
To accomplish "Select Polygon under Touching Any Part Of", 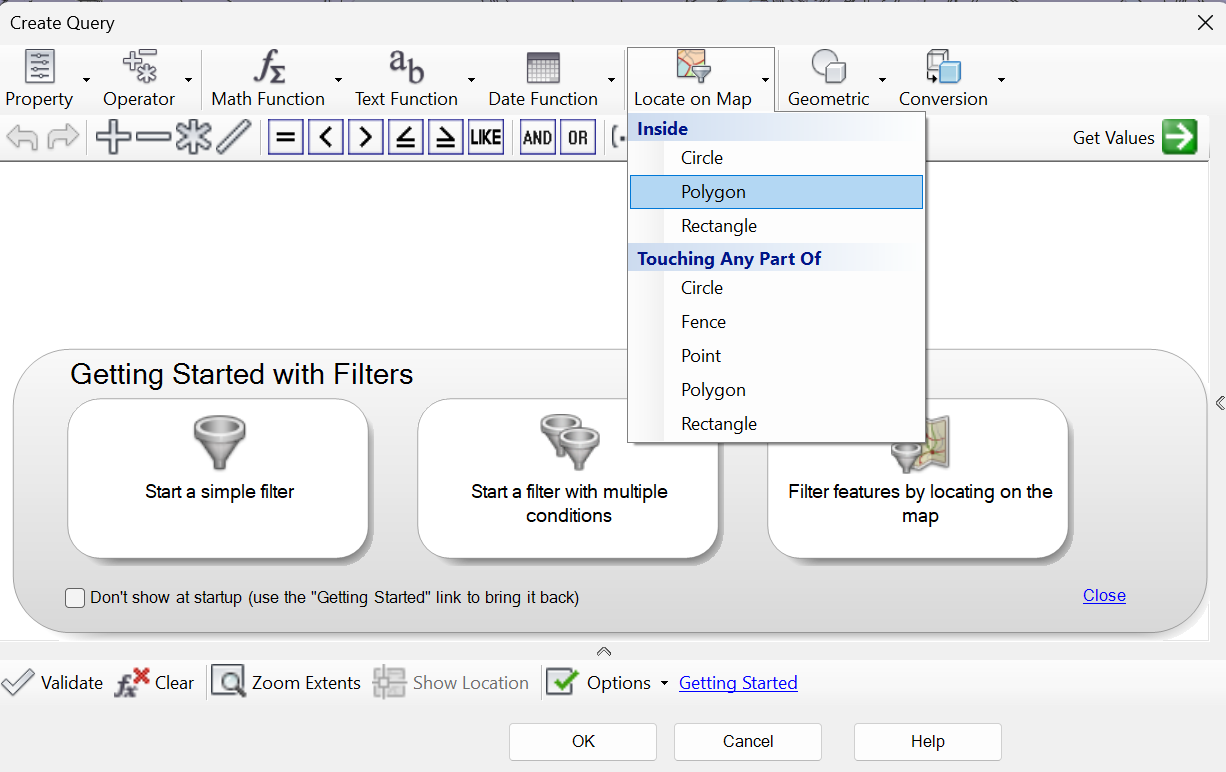I will tap(776, 390).
